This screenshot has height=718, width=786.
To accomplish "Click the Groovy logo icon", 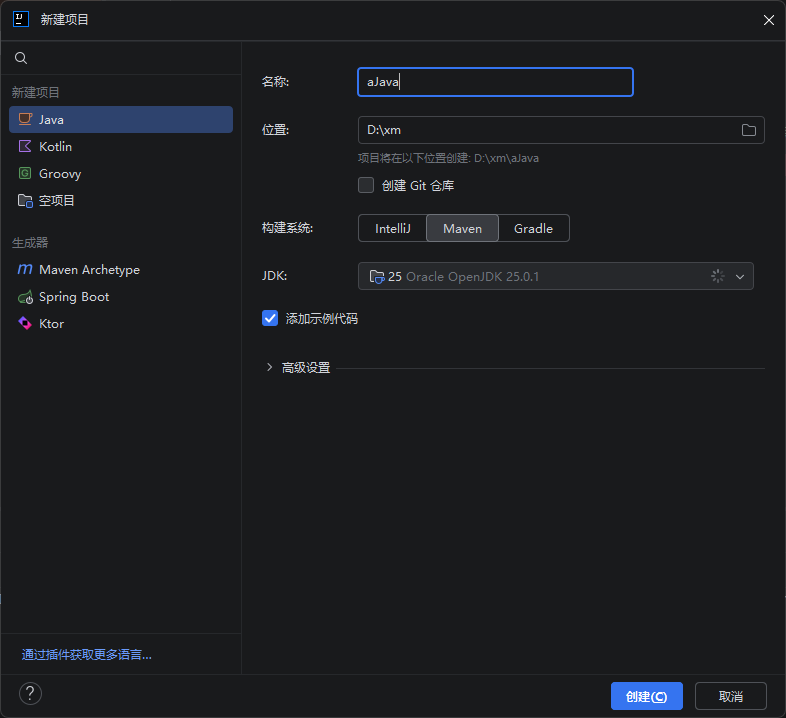I will click(x=25, y=173).
